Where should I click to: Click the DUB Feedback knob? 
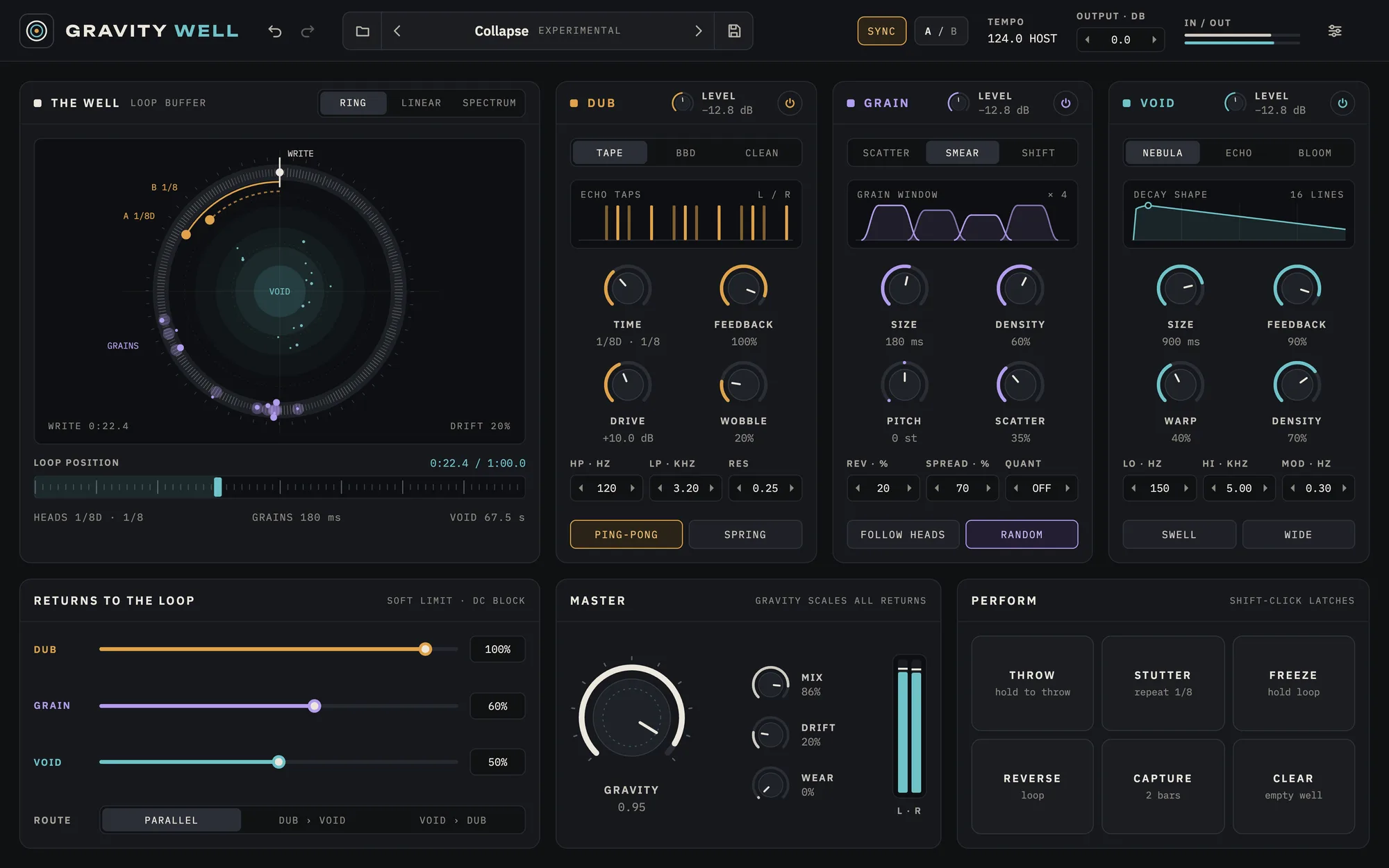(743, 287)
